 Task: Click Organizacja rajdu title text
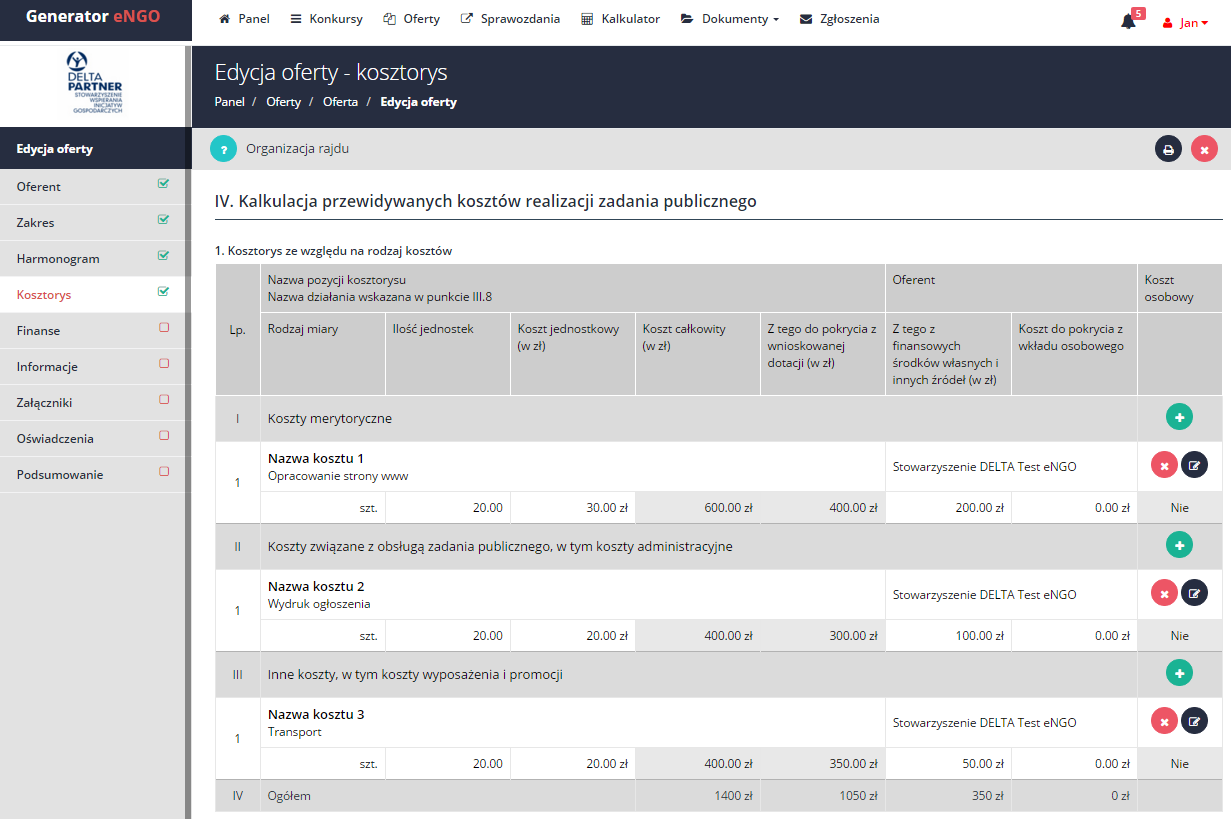297,149
